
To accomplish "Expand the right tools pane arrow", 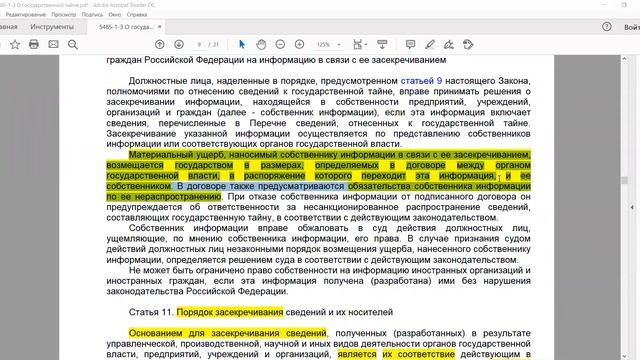I will 632,207.
